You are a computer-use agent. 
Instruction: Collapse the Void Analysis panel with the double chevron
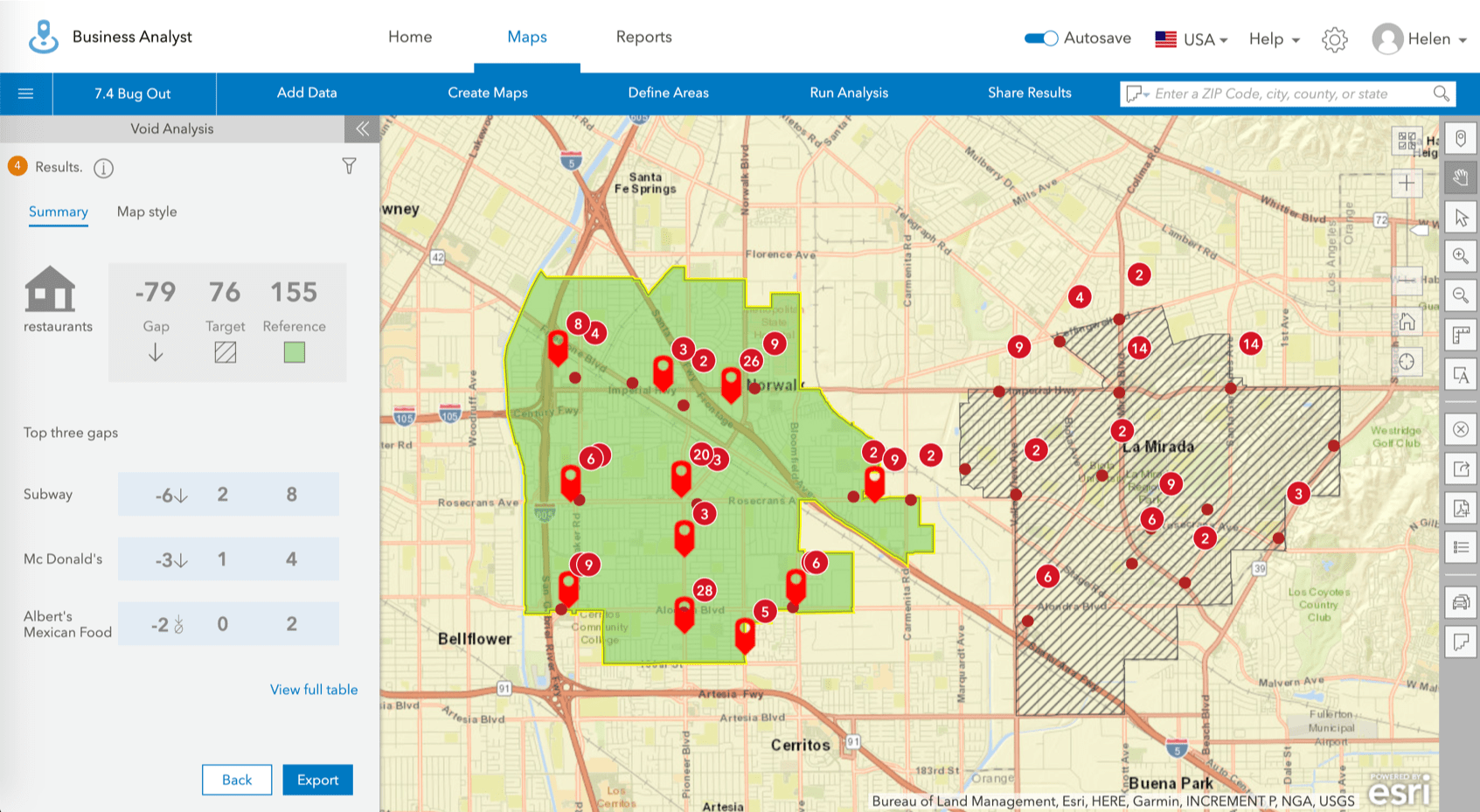362,128
